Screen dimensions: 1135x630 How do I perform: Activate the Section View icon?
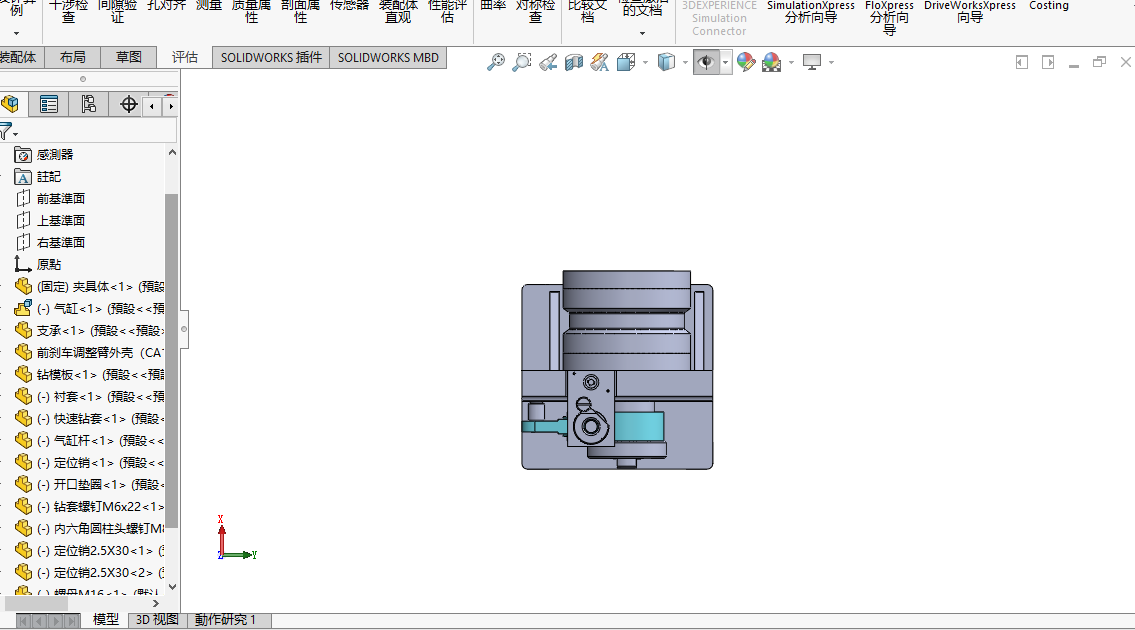[574, 62]
